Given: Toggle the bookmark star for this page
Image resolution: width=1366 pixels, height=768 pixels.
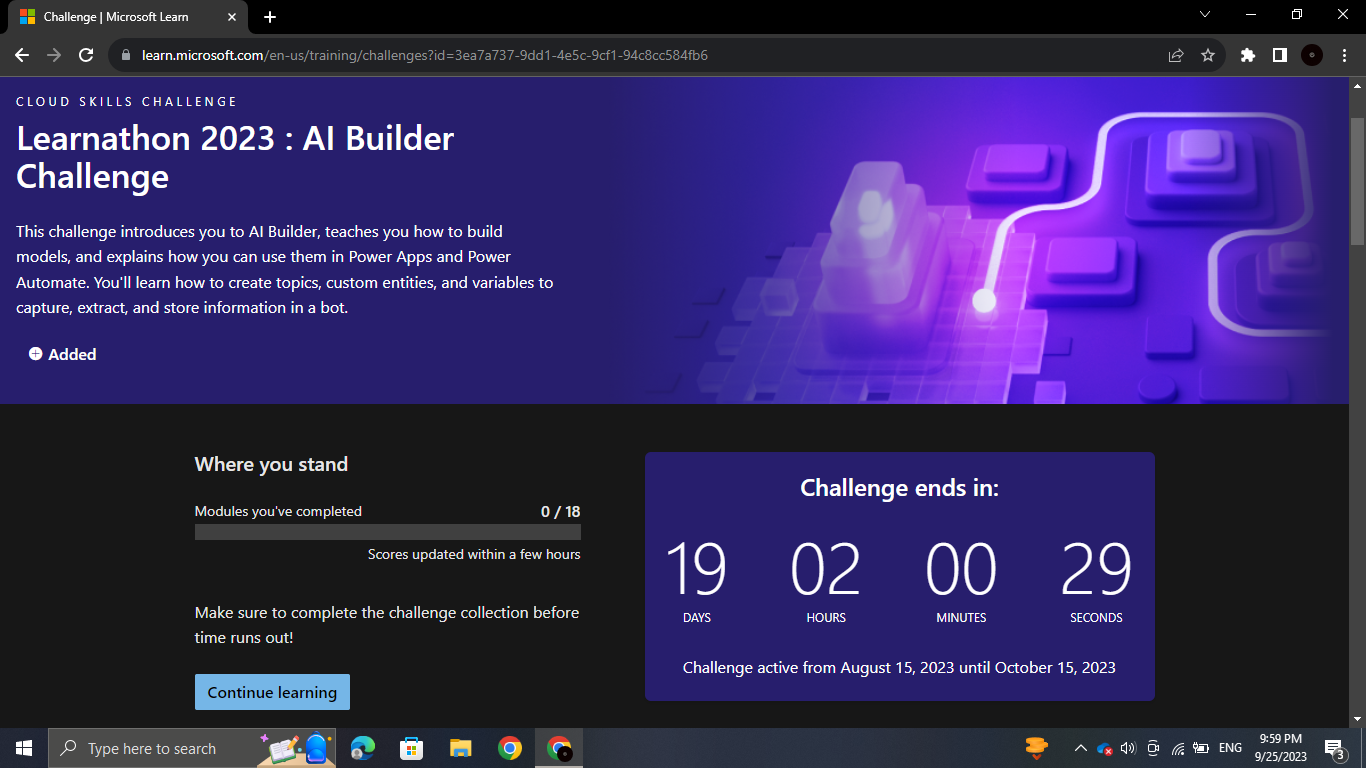Looking at the screenshot, I should 1209,55.
